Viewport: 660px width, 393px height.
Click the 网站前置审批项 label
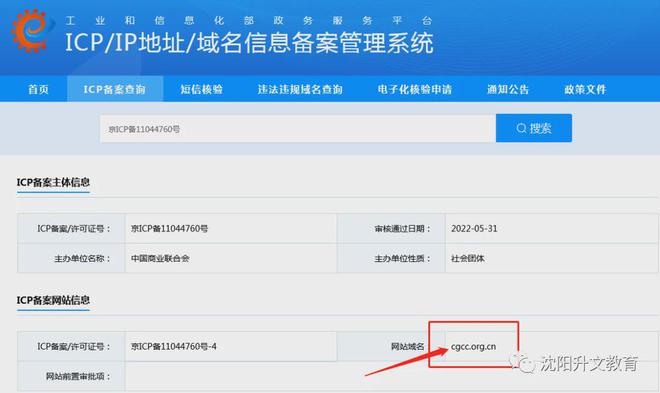point(78,376)
